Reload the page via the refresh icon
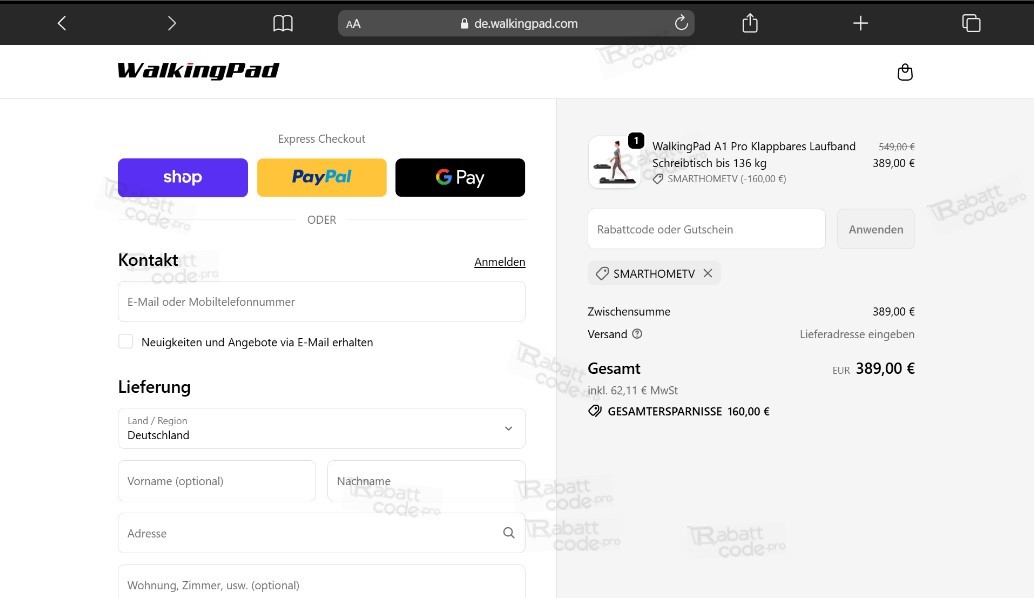Viewport: 1034px width, 598px height. [681, 22]
